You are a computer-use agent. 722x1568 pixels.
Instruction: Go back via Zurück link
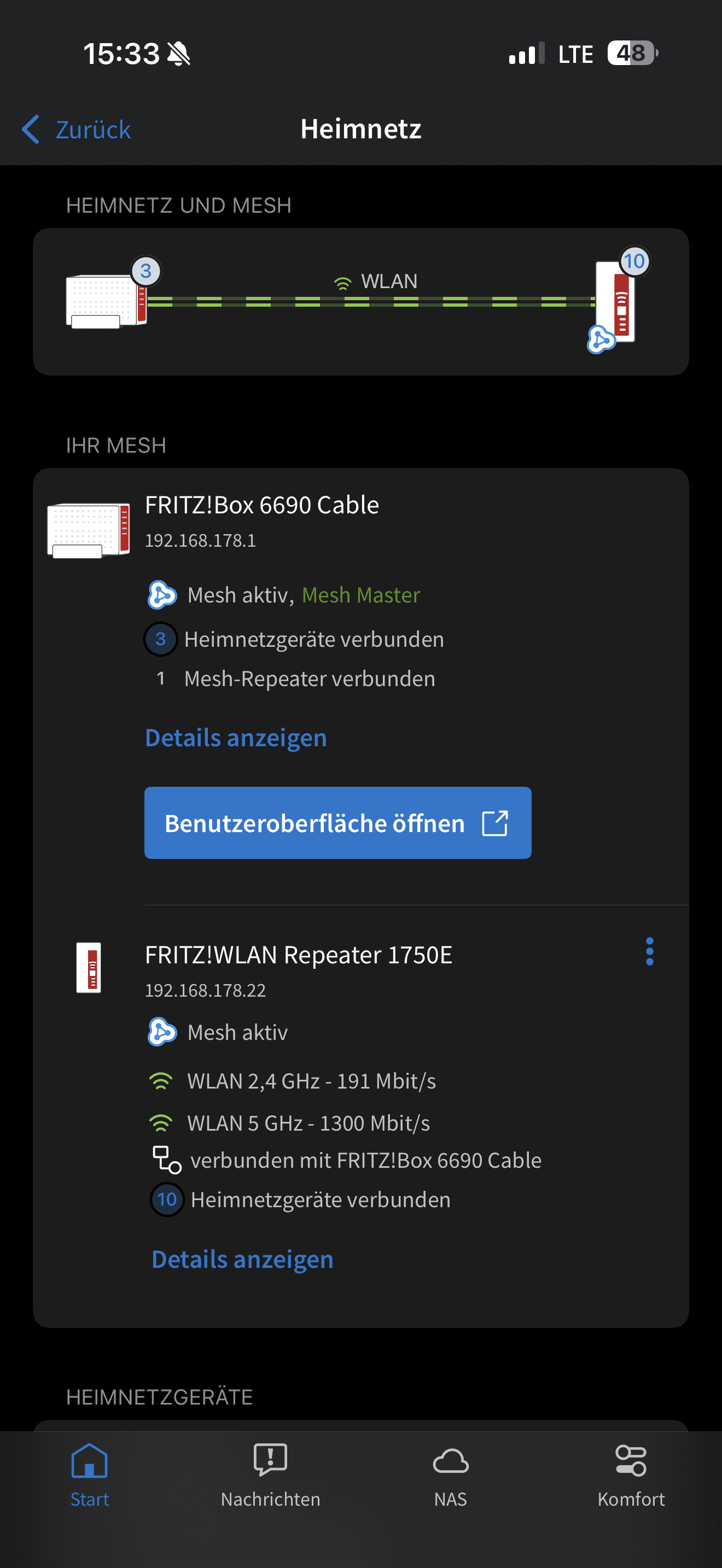pyautogui.click(x=93, y=130)
